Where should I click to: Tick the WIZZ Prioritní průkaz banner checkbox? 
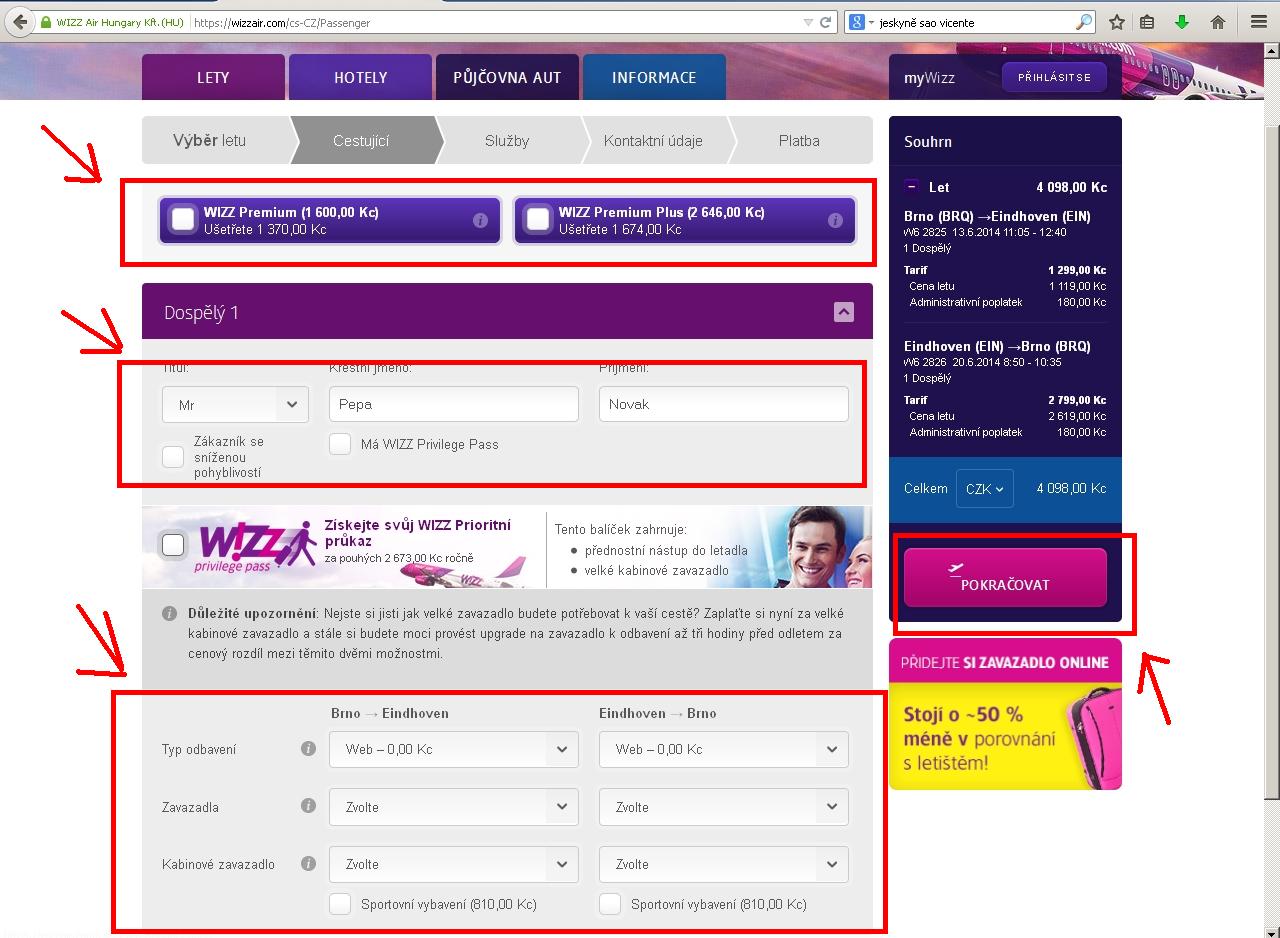click(x=173, y=545)
